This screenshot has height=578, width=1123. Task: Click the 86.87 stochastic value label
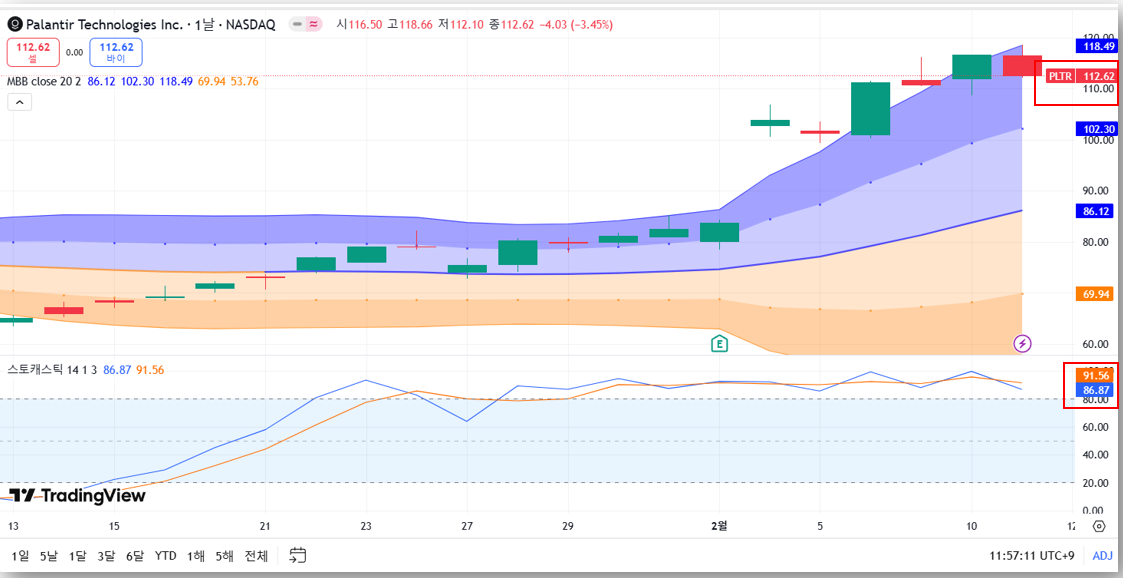[1096, 390]
